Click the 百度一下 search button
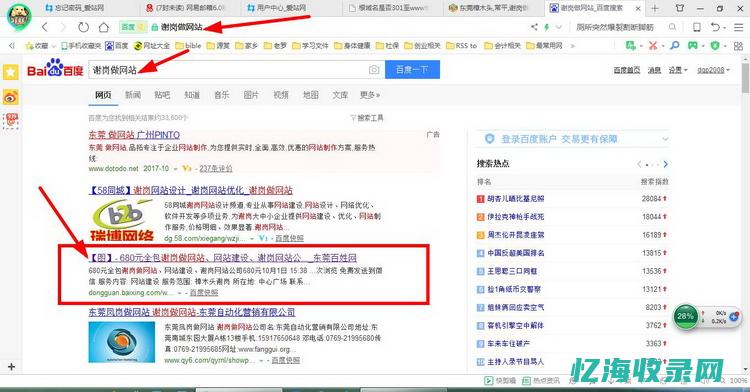Viewport: 750px width, 392px height. (412, 70)
